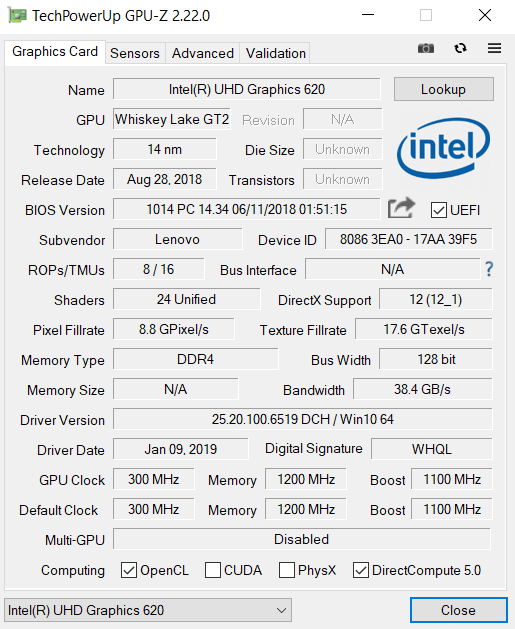Viewport: 515px width, 629px height.
Task: Toggle the UEFI checkbox
Action: pyautogui.click(x=438, y=210)
